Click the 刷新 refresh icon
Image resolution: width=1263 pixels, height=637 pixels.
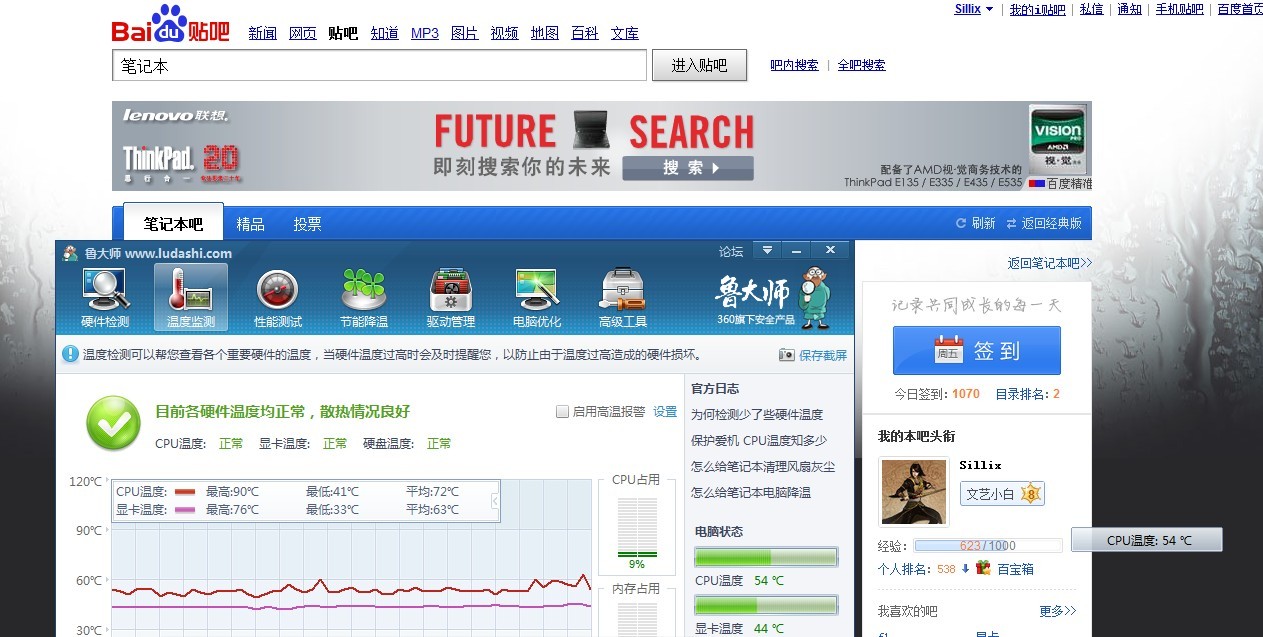(x=961, y=223)
